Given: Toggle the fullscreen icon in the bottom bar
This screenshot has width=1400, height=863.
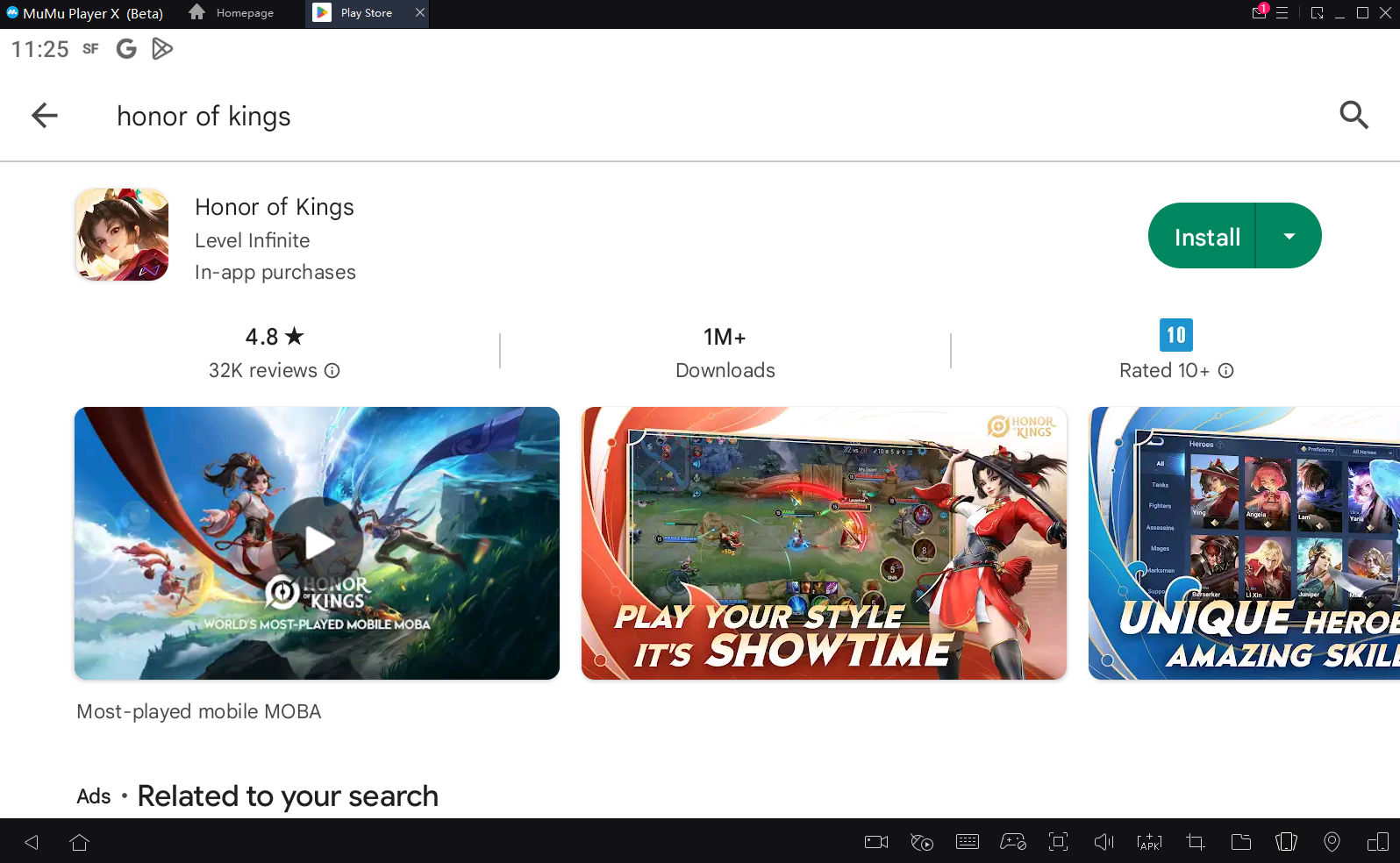Looking at the screenshot, I should 1059,842.
